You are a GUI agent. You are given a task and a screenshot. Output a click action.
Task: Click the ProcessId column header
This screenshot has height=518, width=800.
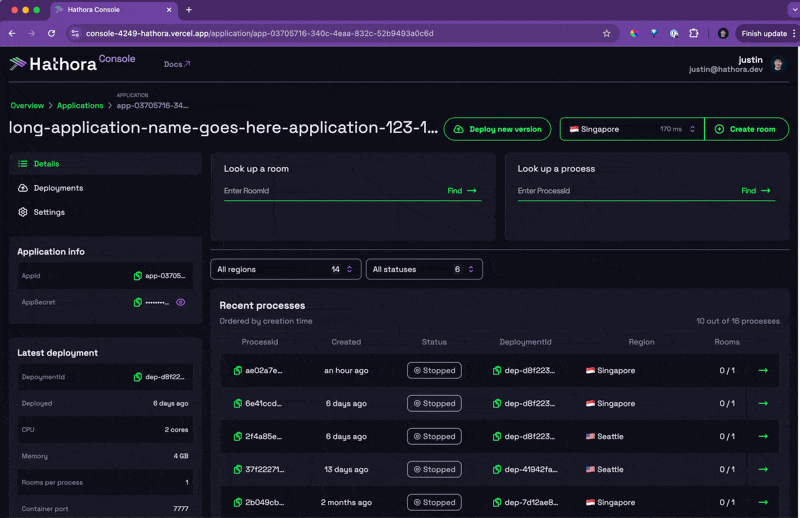(x=260, y=342)
